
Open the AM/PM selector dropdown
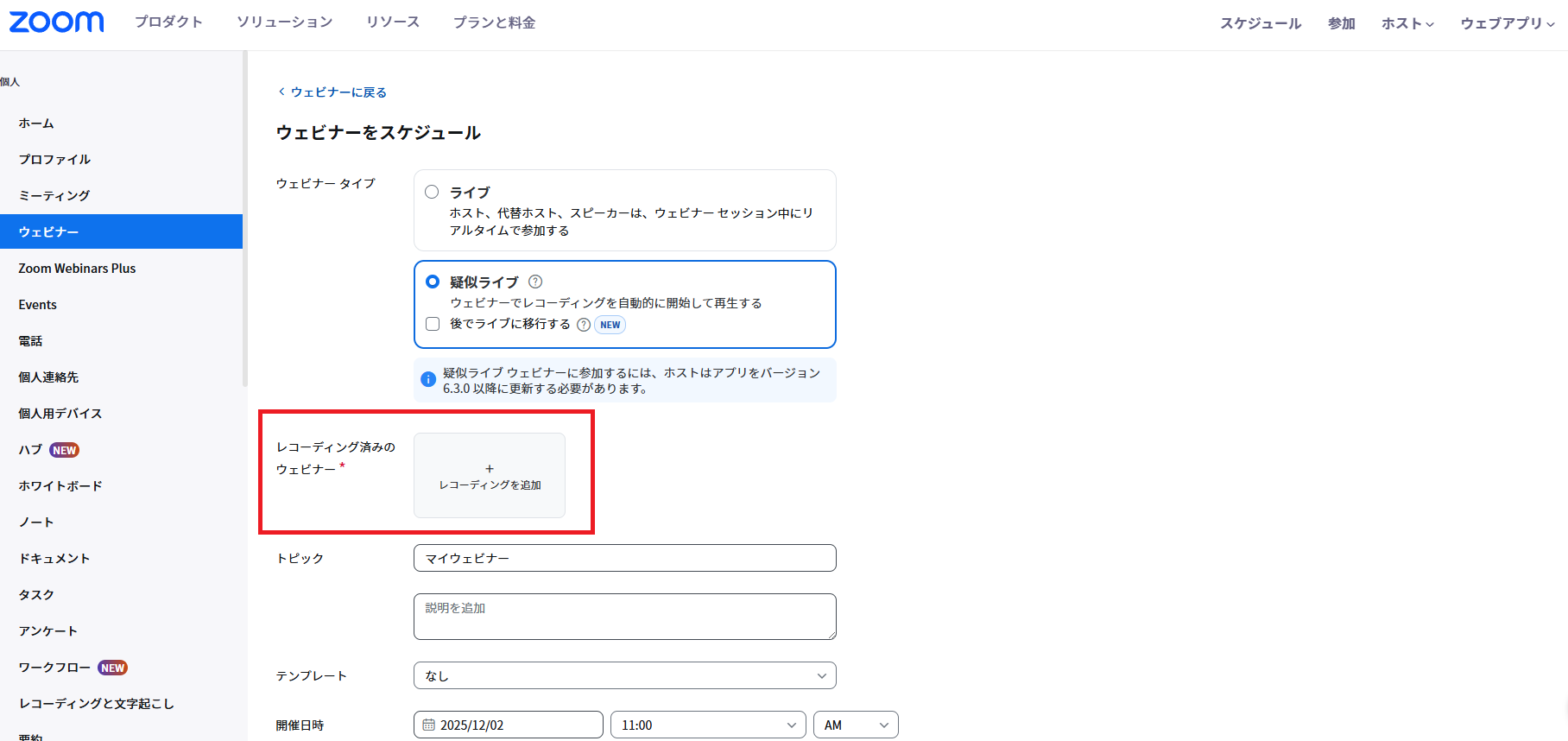pyautogui.click(x=855, y=725)
